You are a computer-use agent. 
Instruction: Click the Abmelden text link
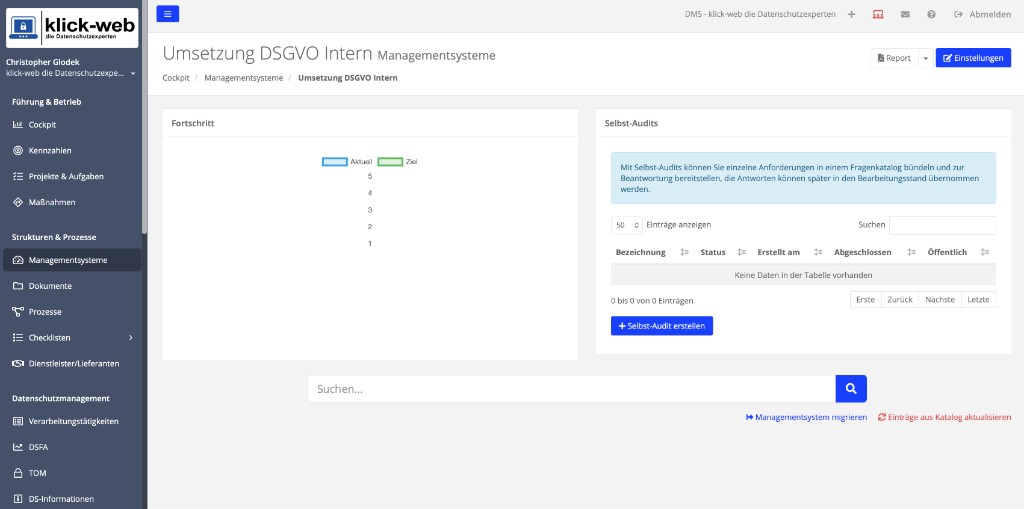coord(990,14)
